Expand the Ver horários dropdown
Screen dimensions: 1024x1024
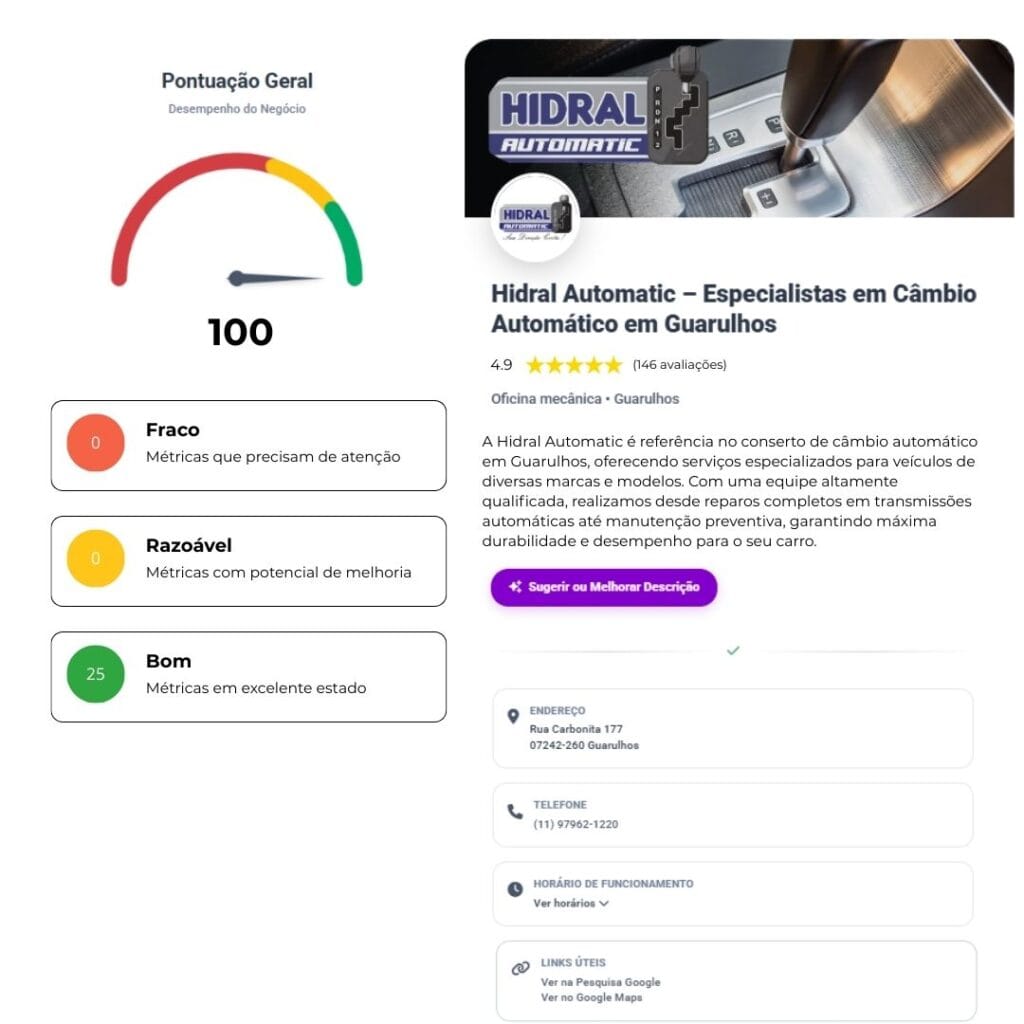click(571, 903)
